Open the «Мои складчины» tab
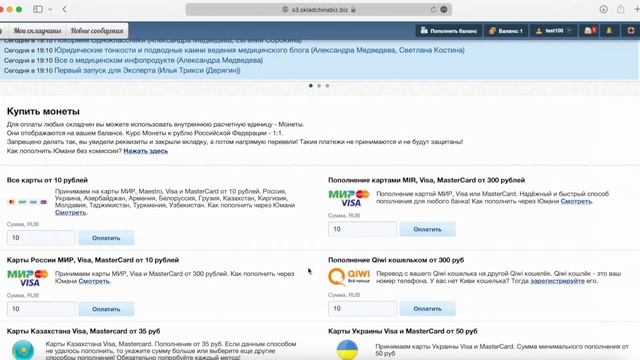This screenshot has width=640, height=360. tap(37, 31)
